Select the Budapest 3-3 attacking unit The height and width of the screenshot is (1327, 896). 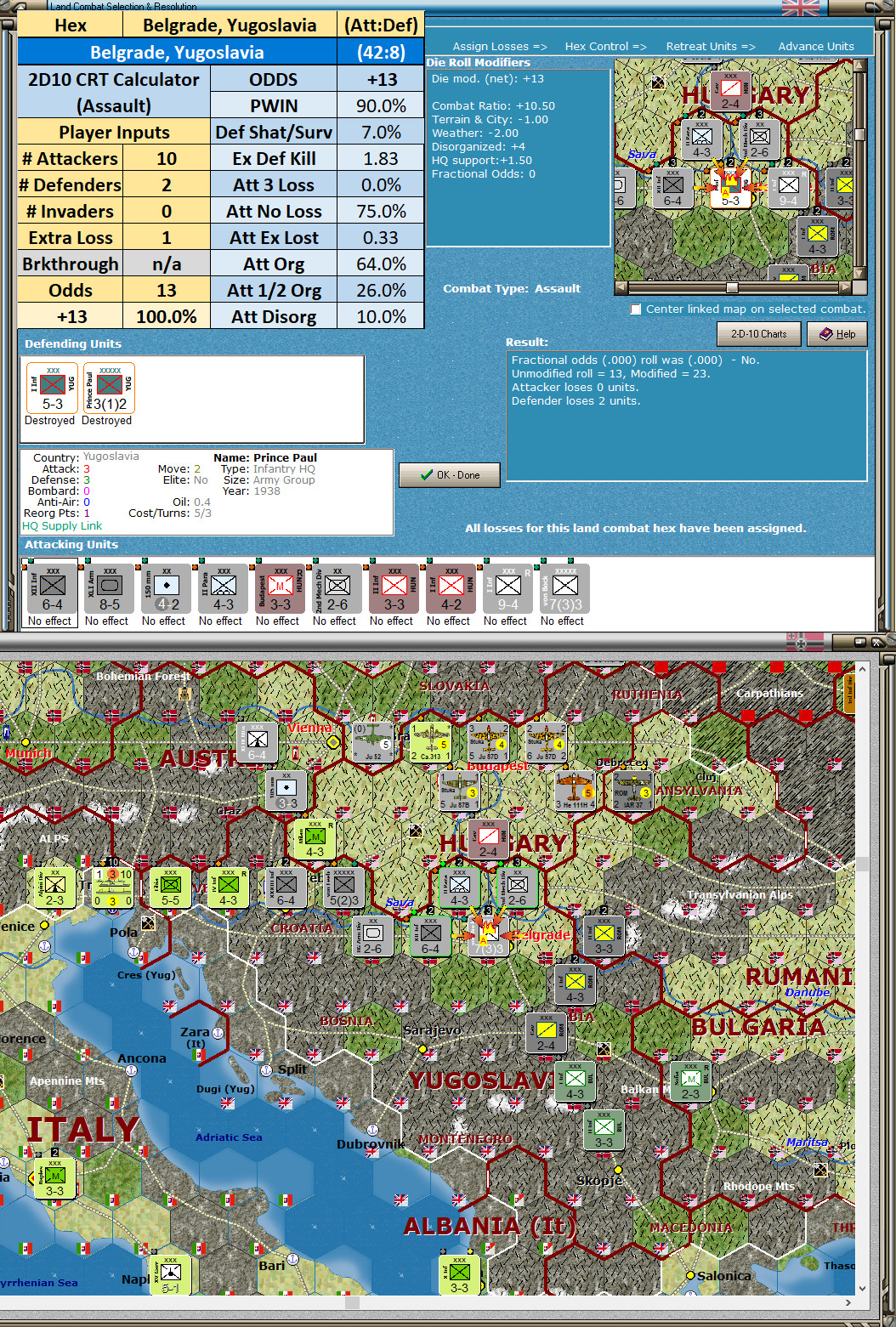[x=280, y=588]
